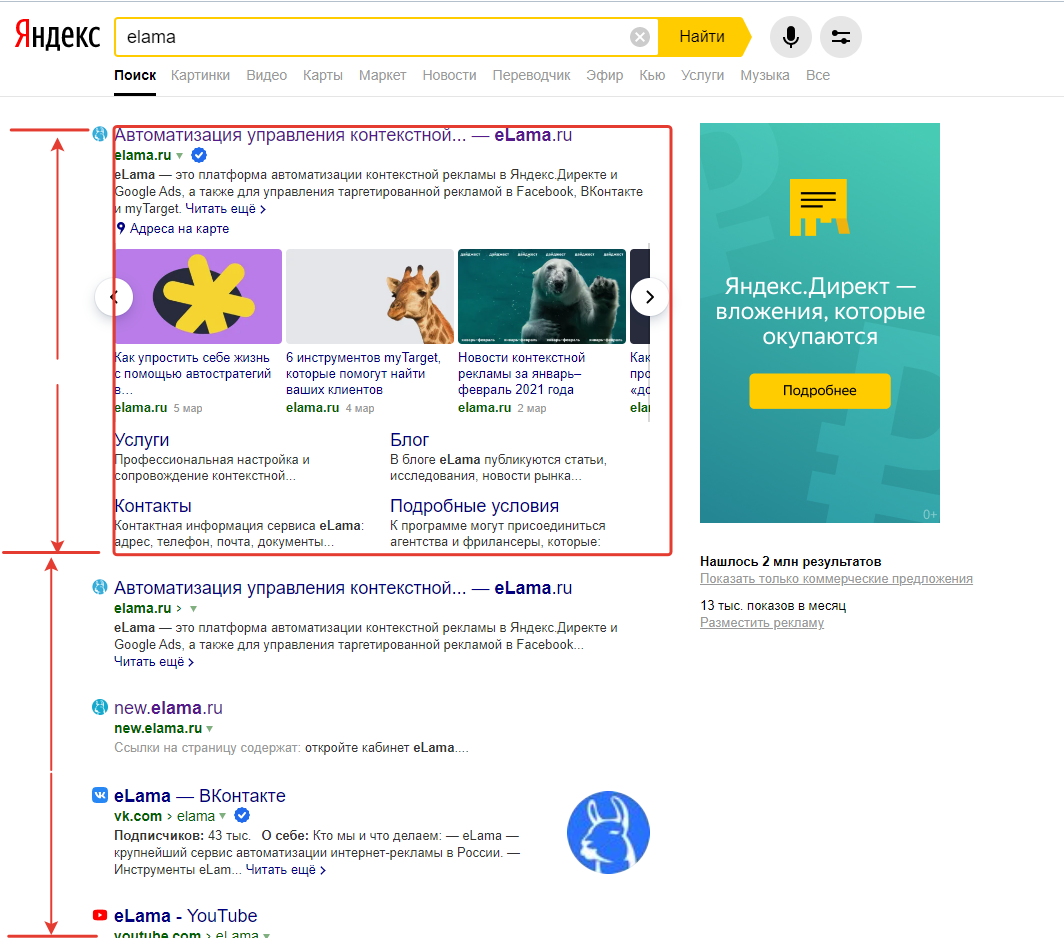Open eLama — ВКонтакте result
The height and width of the screenshot is (940, 1064).
click(x=200, y=795)
